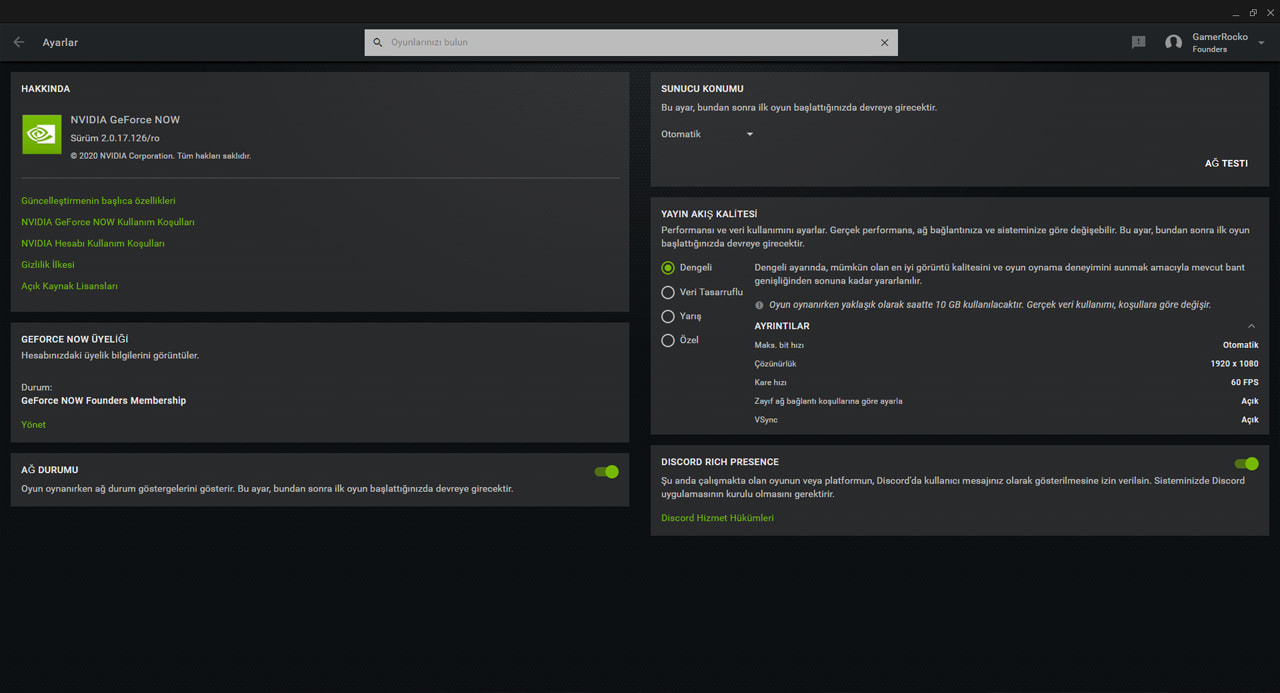This screenshot has height=693, width=1280.
Task: Restore the window using title bar icon
Action: click(1253, 13)
